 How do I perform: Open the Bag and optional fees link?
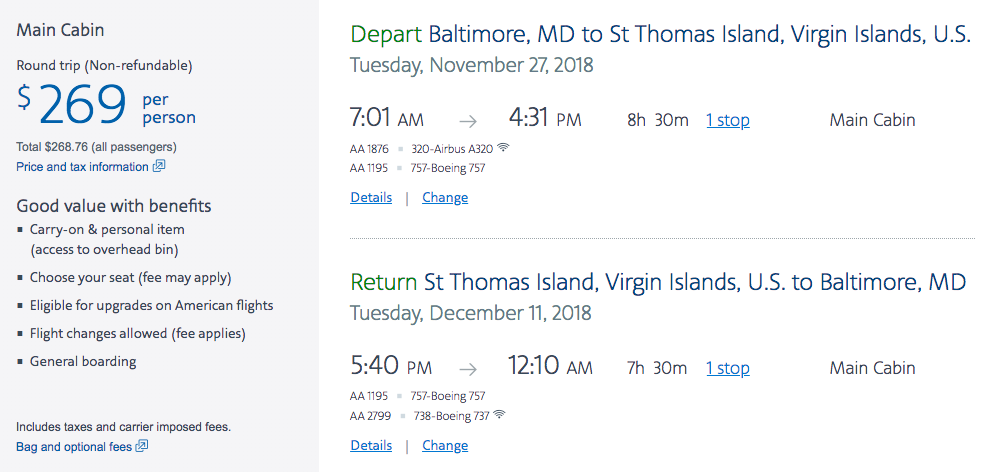point(74,446)
